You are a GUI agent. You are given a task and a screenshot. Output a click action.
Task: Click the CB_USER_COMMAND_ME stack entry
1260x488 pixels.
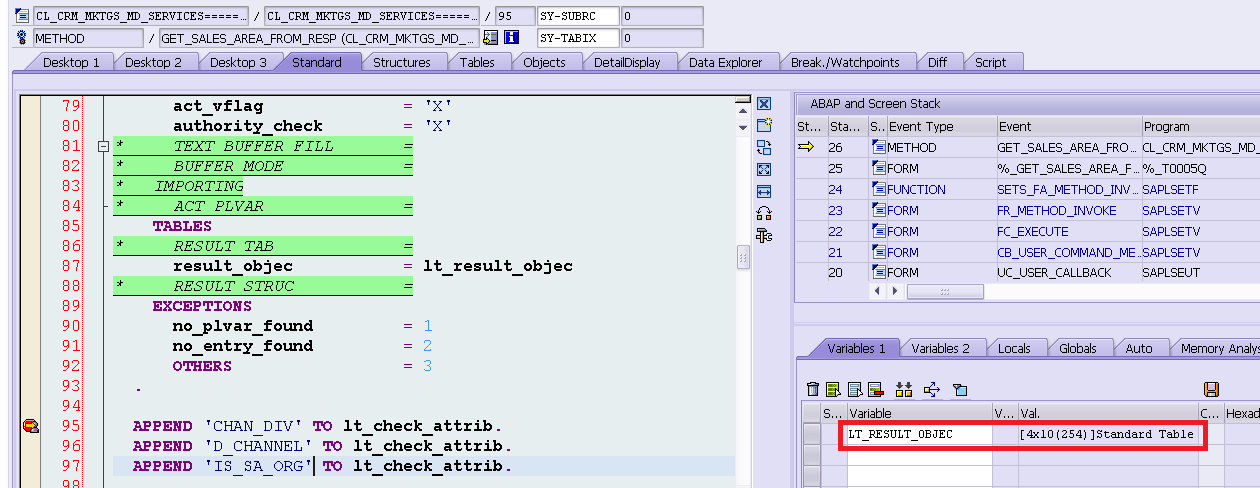tap(1067, 252)
